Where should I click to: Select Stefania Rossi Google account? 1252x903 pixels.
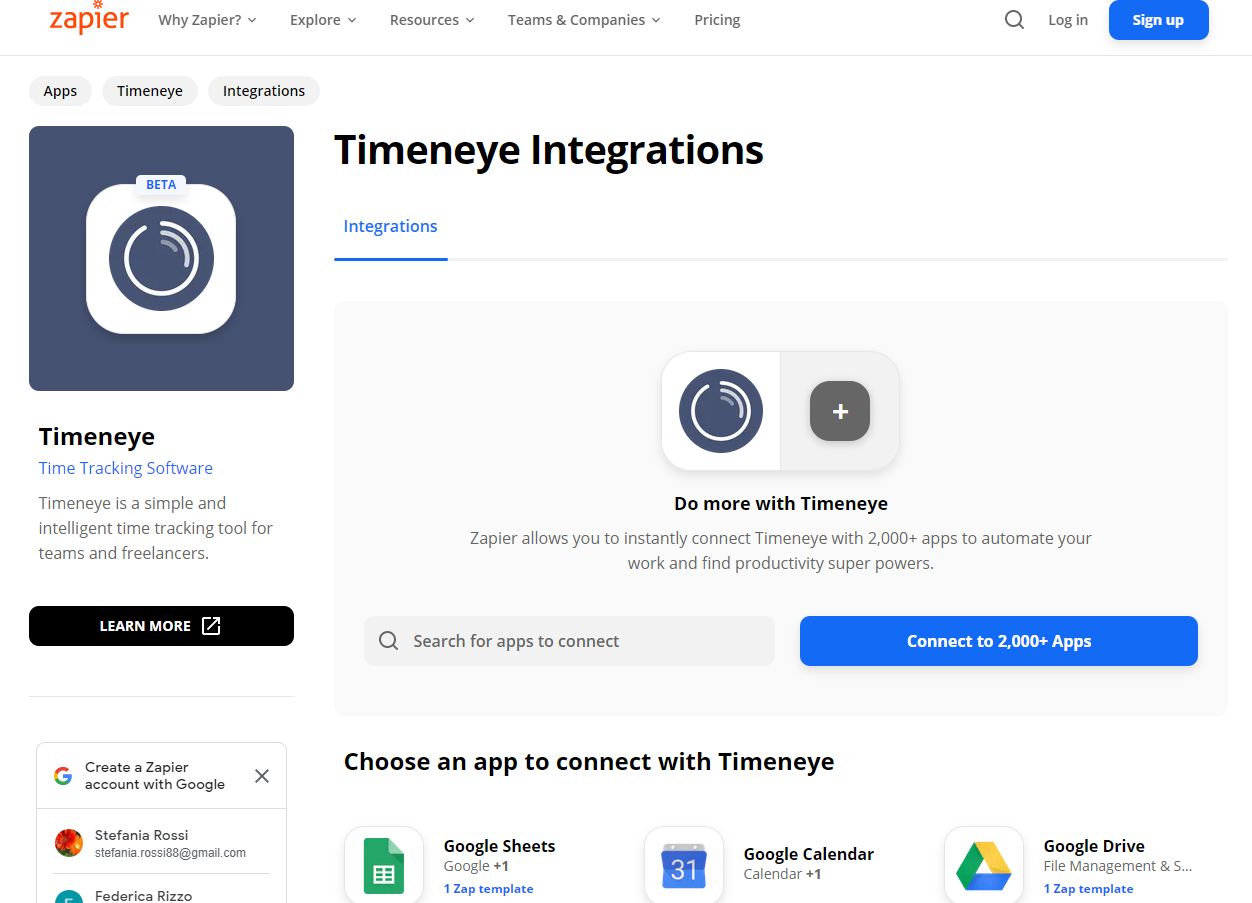click(x=161, y=843)
